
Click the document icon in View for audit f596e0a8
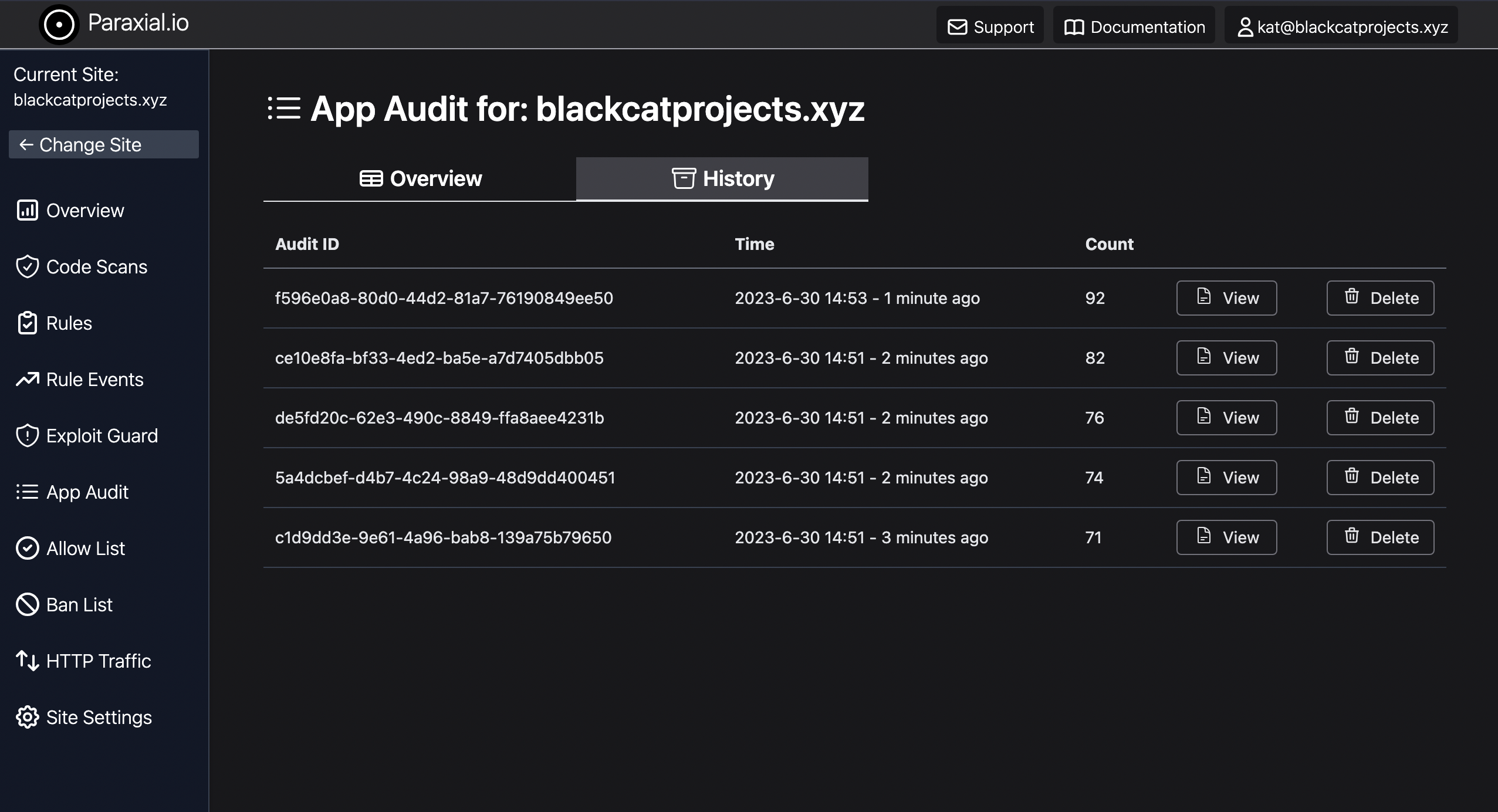tap(1203, 296)
